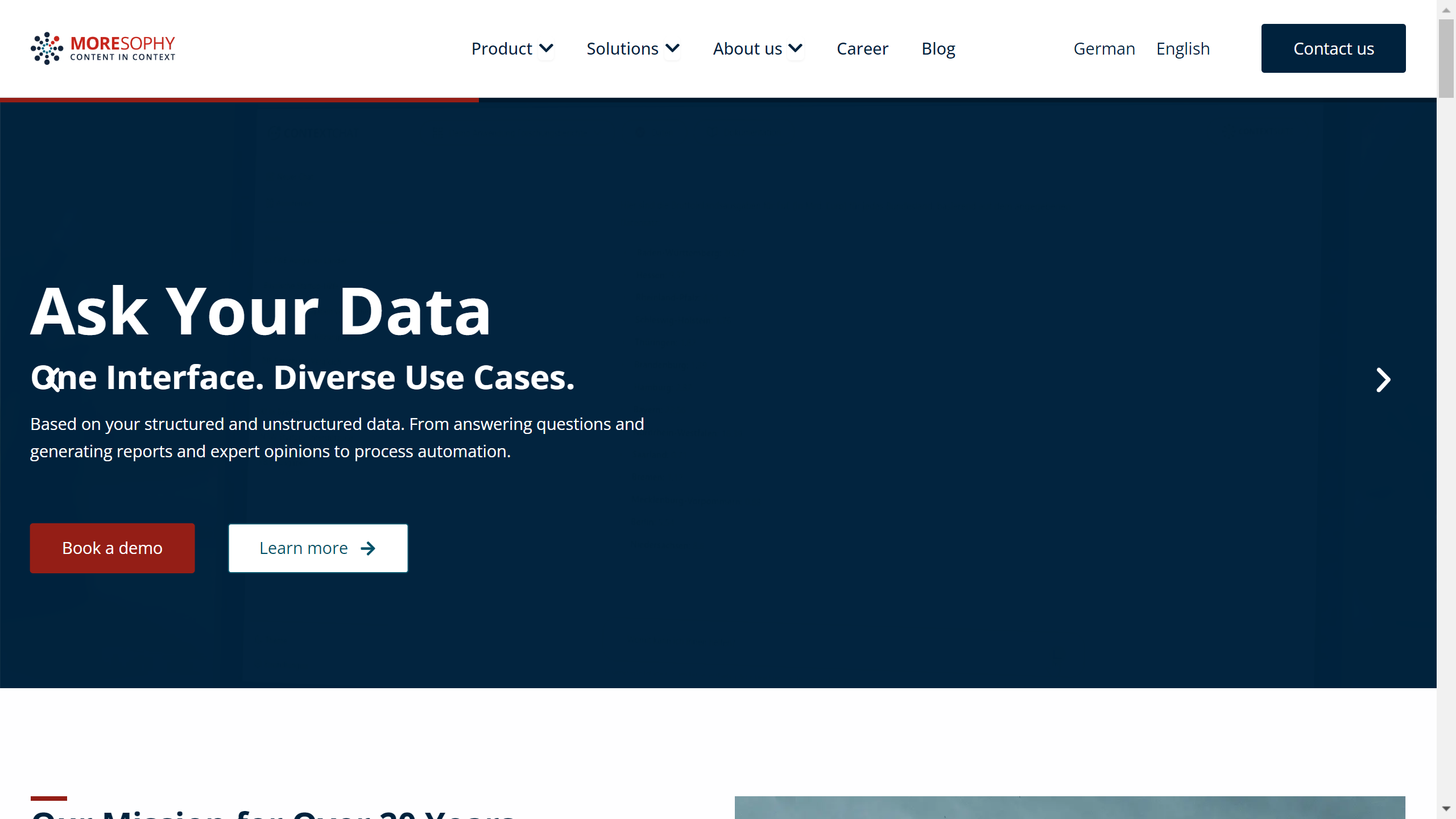Open the Product menu item
This screenshot has height=819, width=1456.
(x=501, y=48)
